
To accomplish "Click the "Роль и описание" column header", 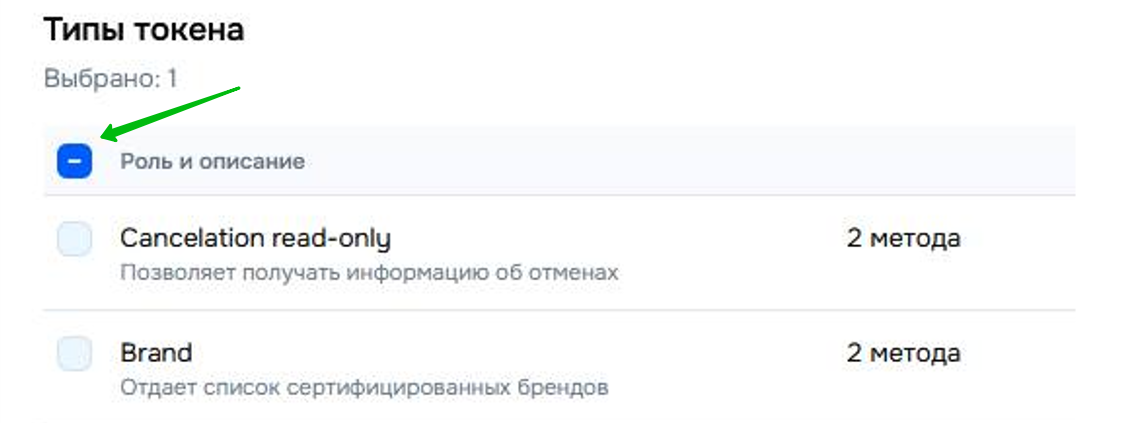I will tap(212, 161).
